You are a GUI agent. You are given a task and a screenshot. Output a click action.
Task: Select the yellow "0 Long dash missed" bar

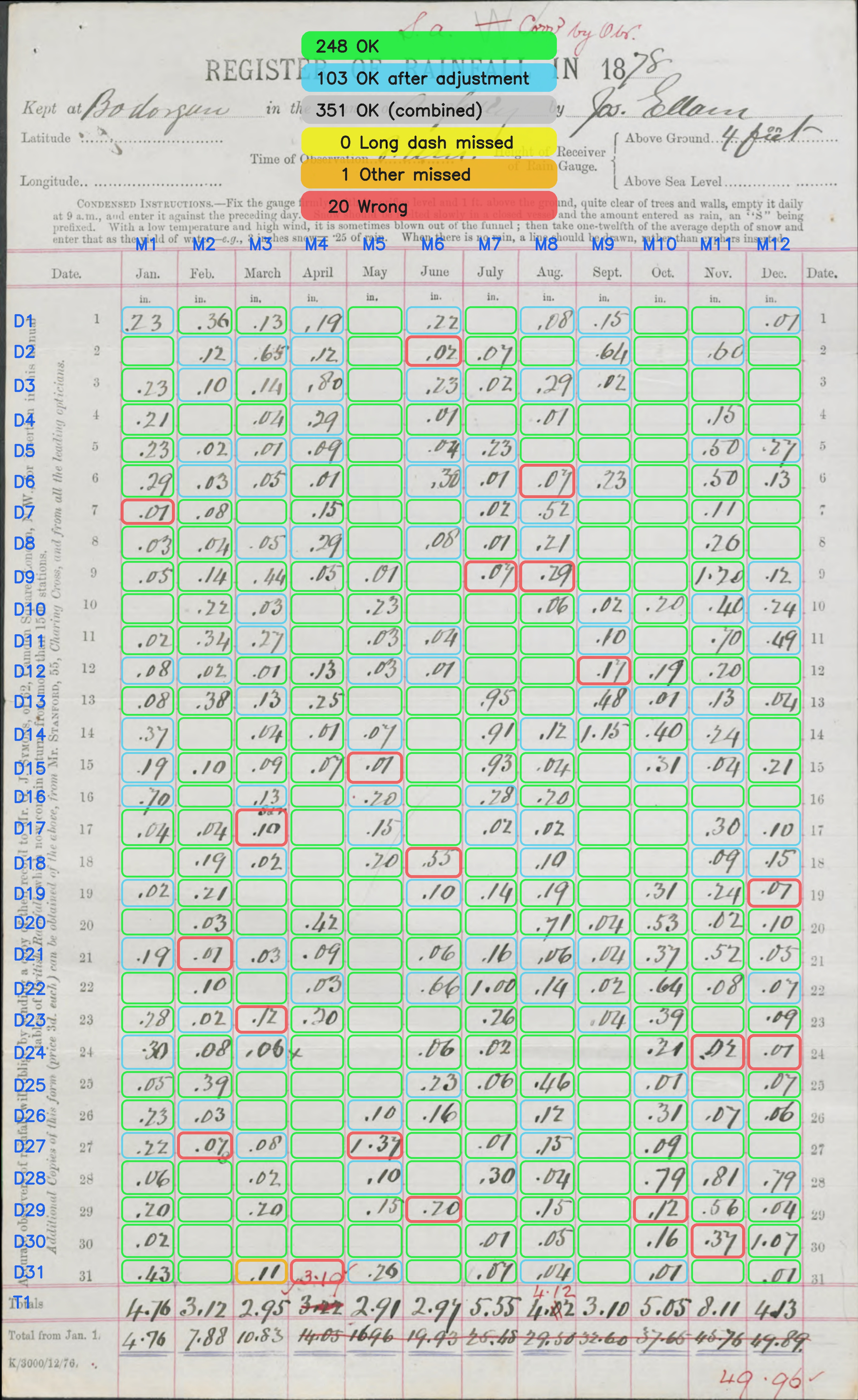[x=428, y=142]
